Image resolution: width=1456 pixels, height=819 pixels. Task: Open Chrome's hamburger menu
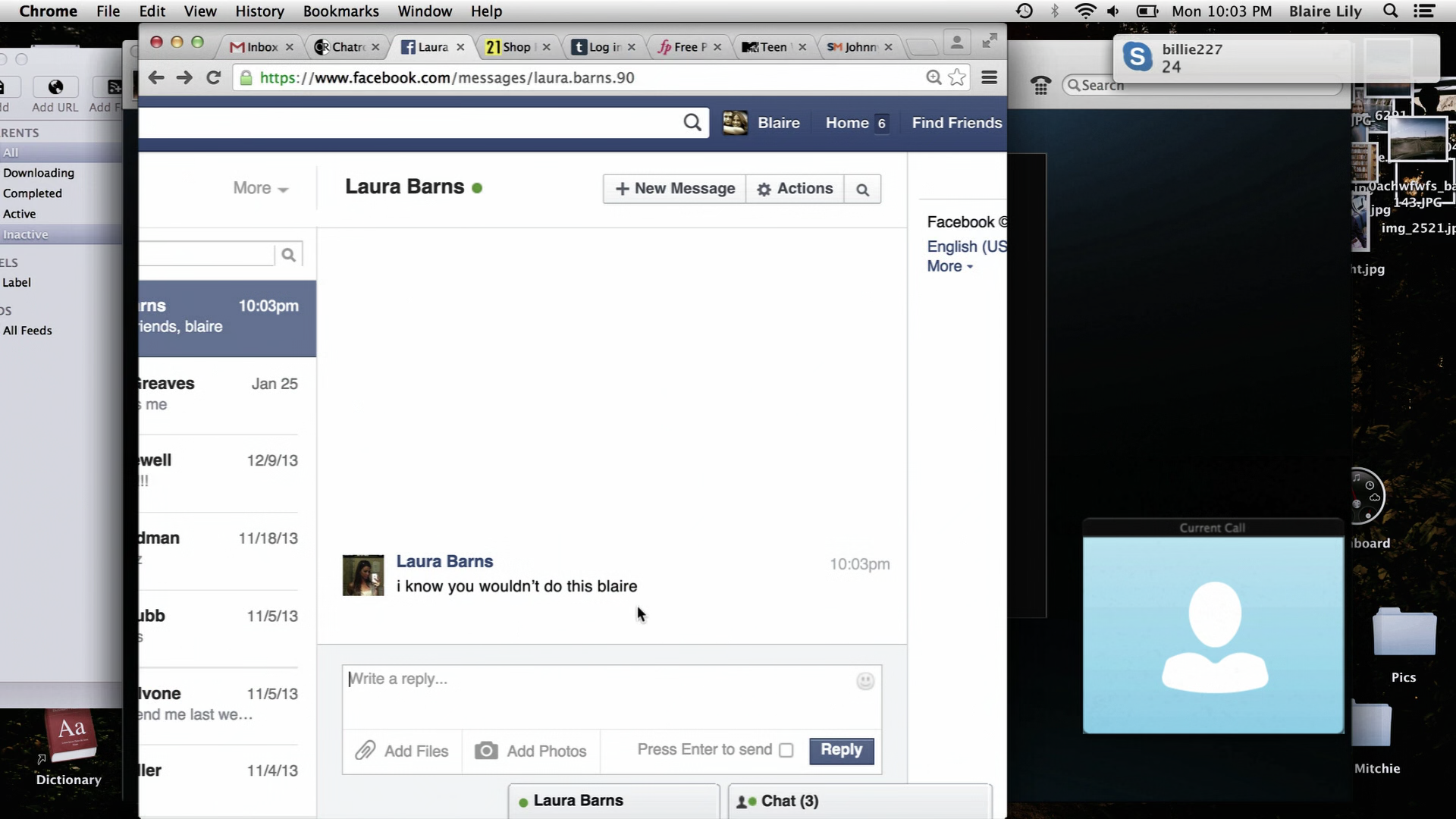[989, 77]
